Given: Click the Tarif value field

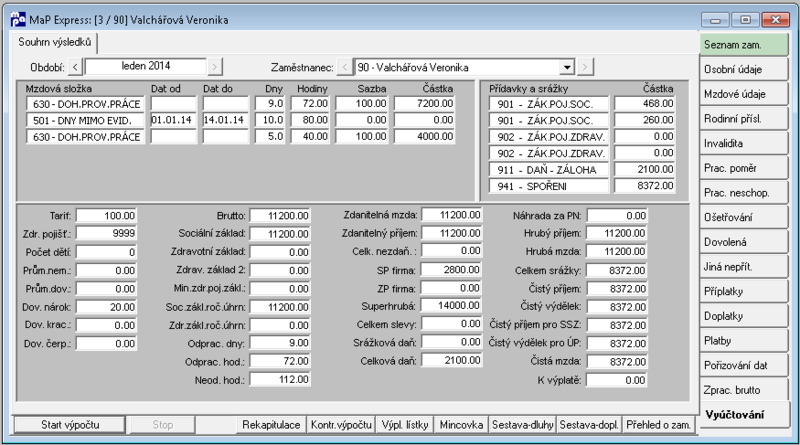Looking at the screenshot, I should tap(106, 216).
